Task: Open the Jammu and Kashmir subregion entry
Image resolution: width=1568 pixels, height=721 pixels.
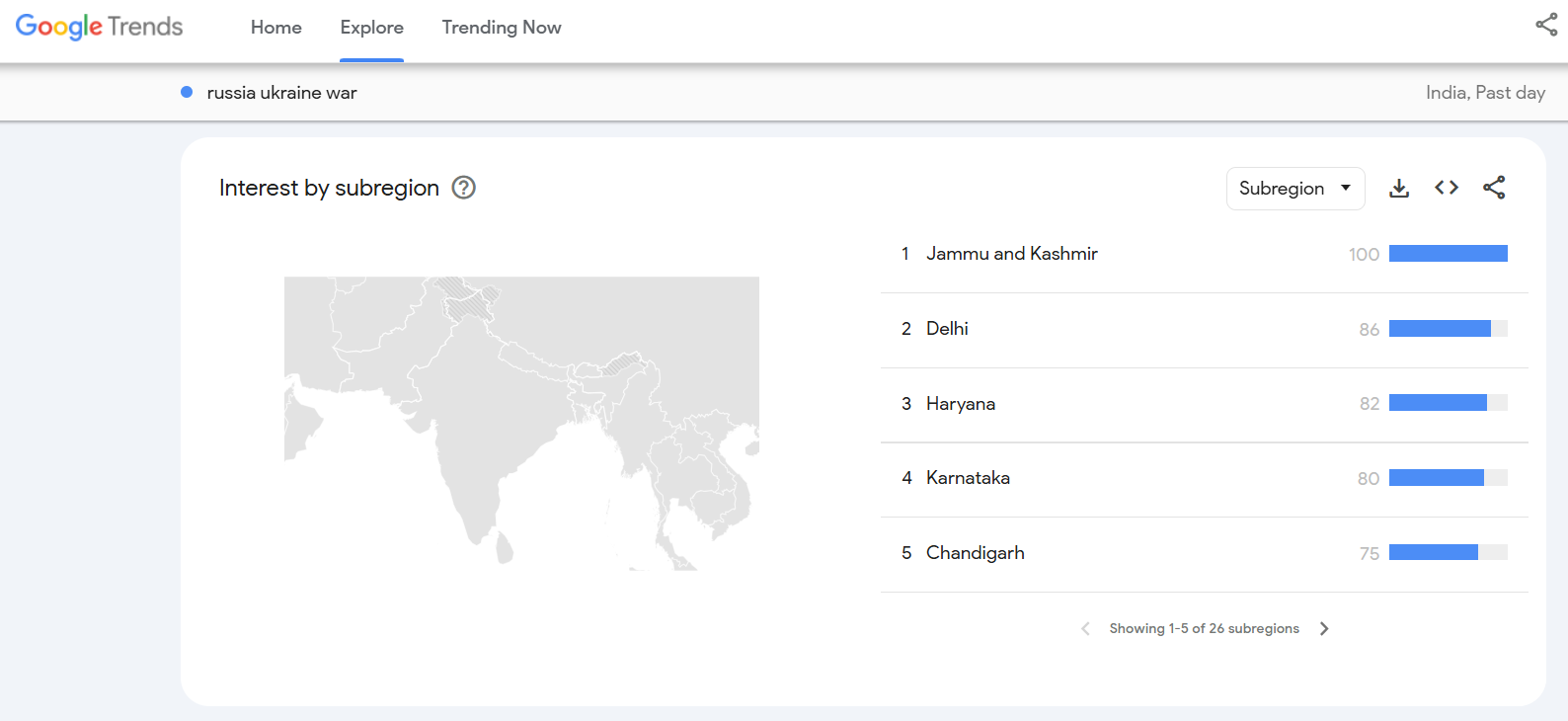Action: (1011, 254)
